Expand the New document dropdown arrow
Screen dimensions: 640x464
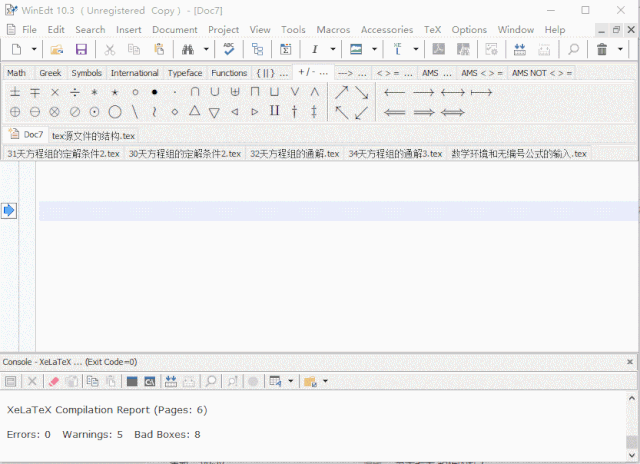pyautogui.click(x=34, y=49)
